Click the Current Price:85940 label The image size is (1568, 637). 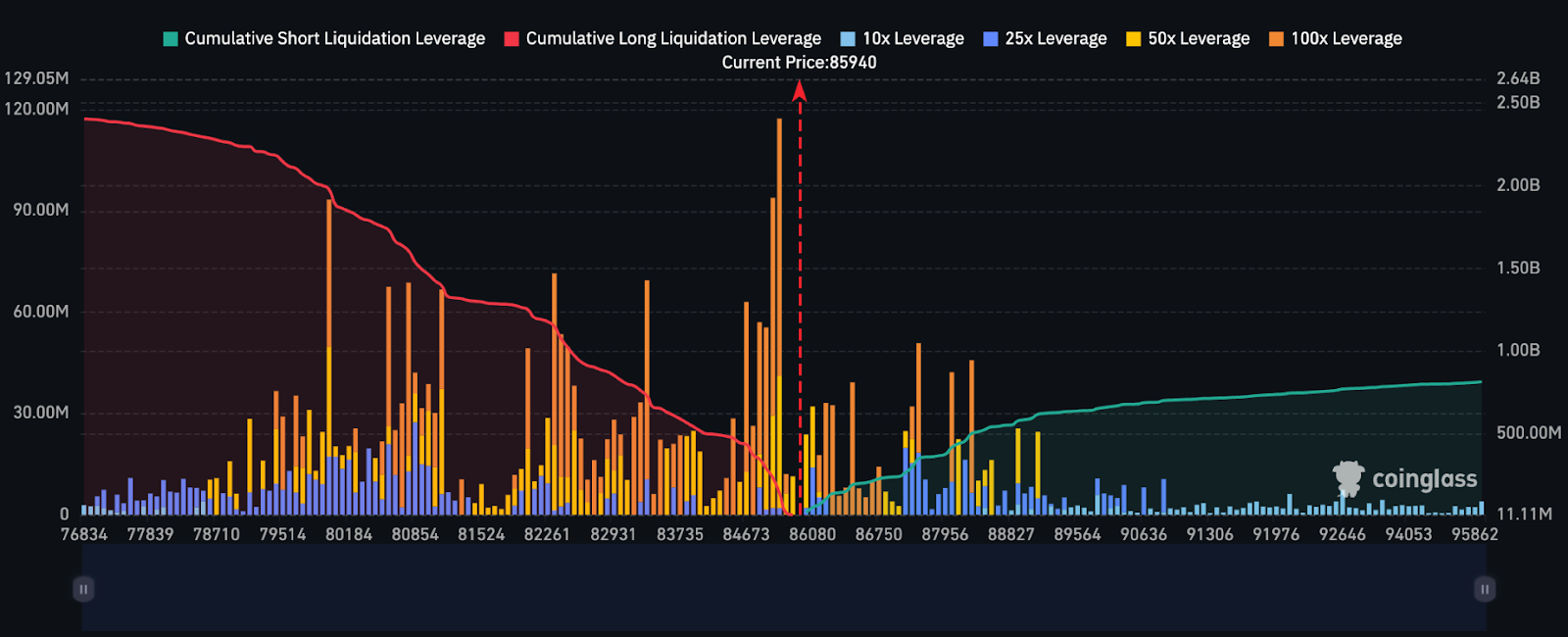[800, 63]
